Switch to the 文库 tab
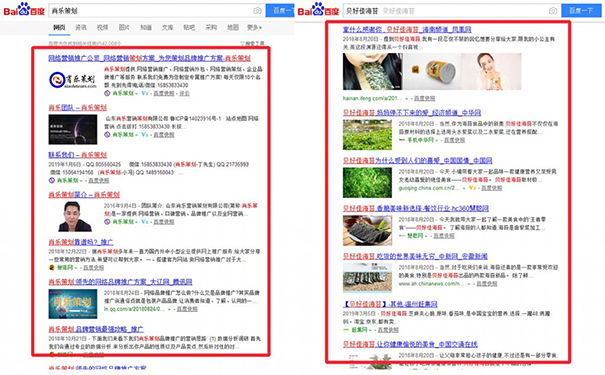Screen dimensions: 605x375 167,27
